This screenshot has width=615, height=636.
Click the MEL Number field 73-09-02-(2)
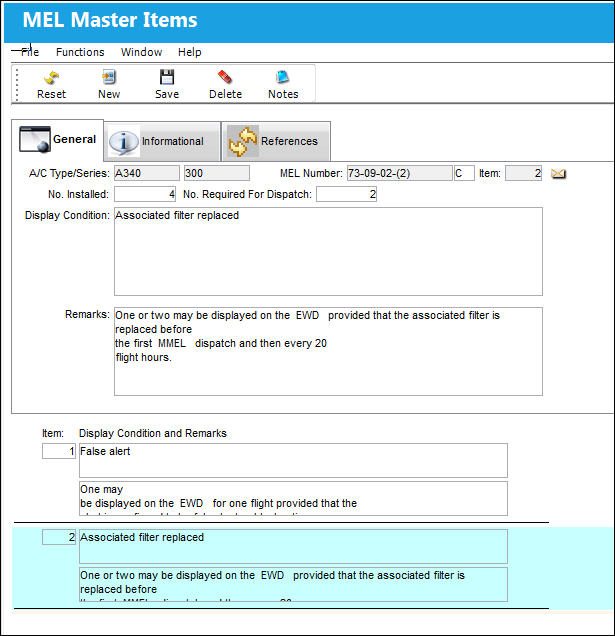[x=399, y=173]
